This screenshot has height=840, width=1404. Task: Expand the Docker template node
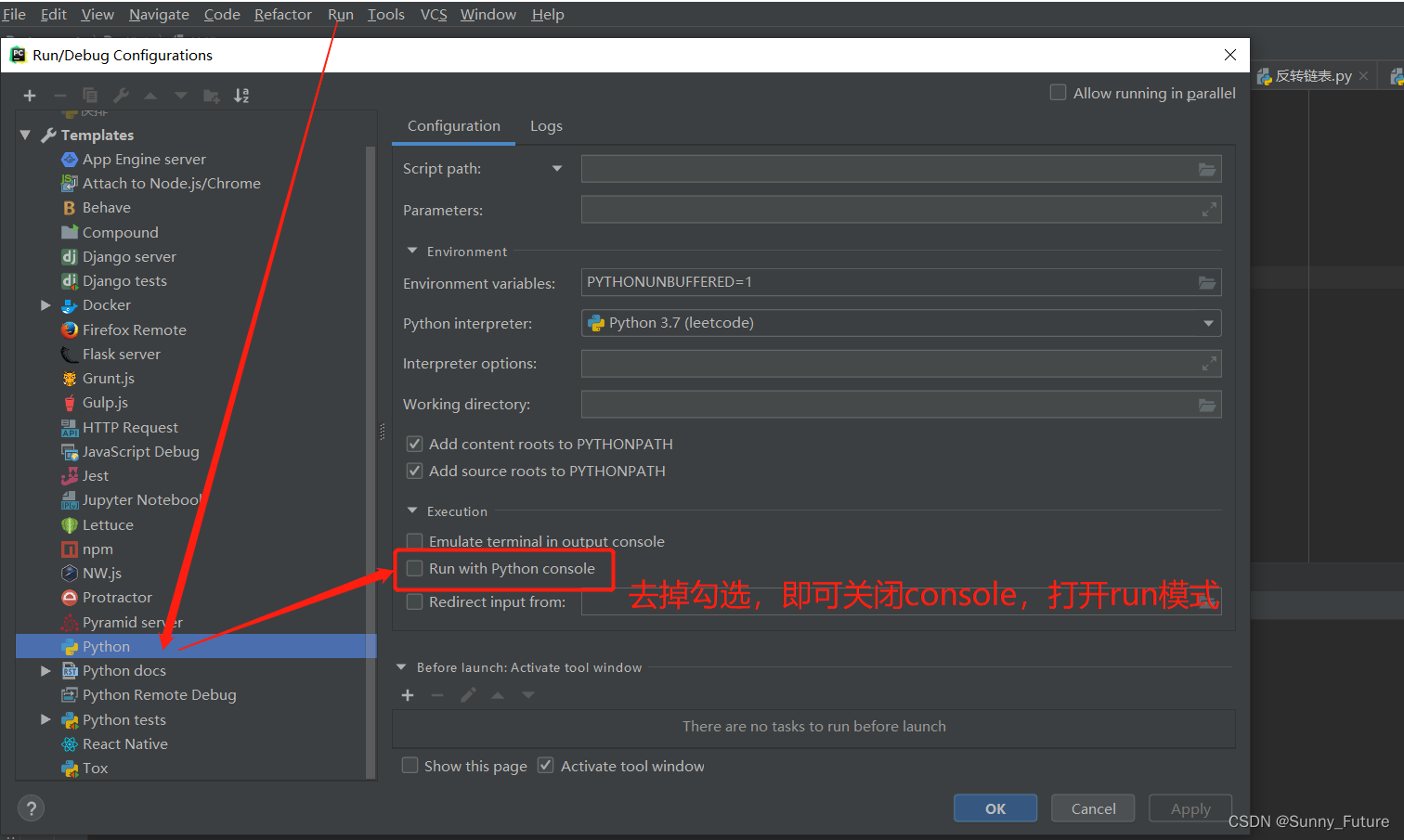[45, 305]
